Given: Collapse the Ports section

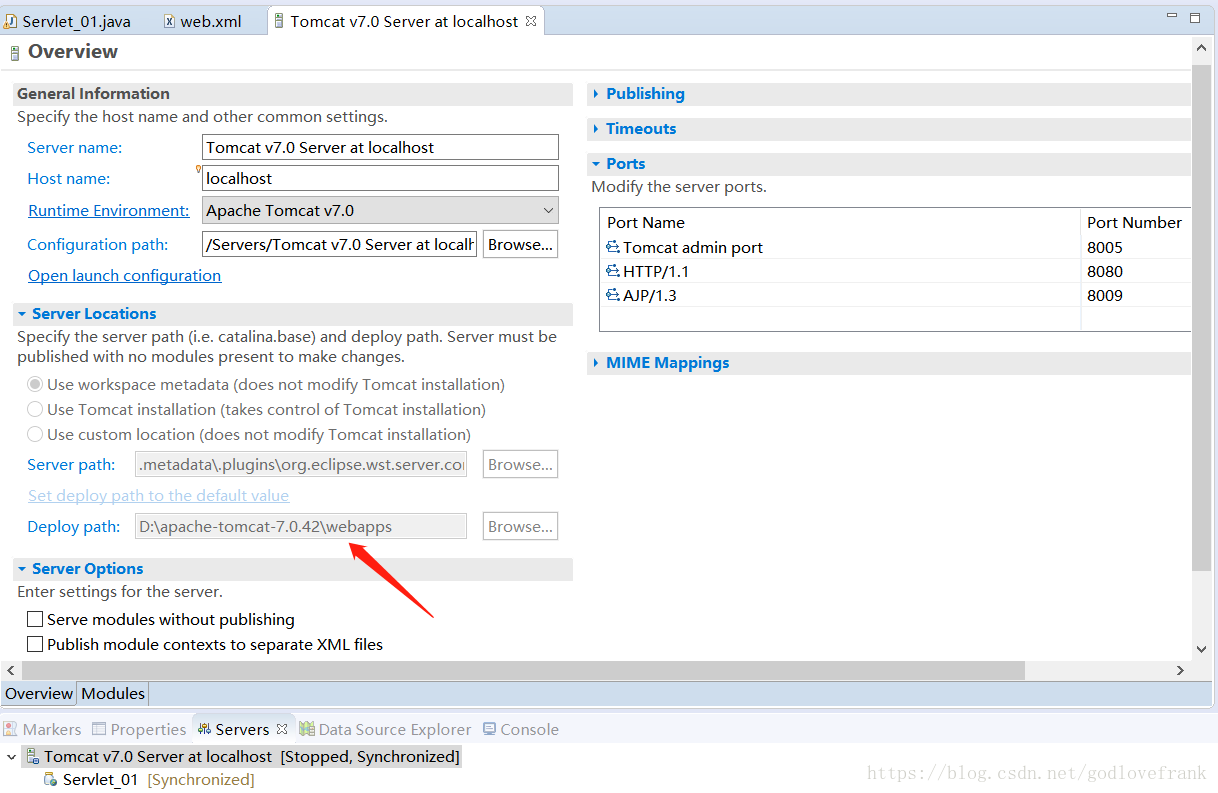Looking at the screenshot, I should coord(596,164).
